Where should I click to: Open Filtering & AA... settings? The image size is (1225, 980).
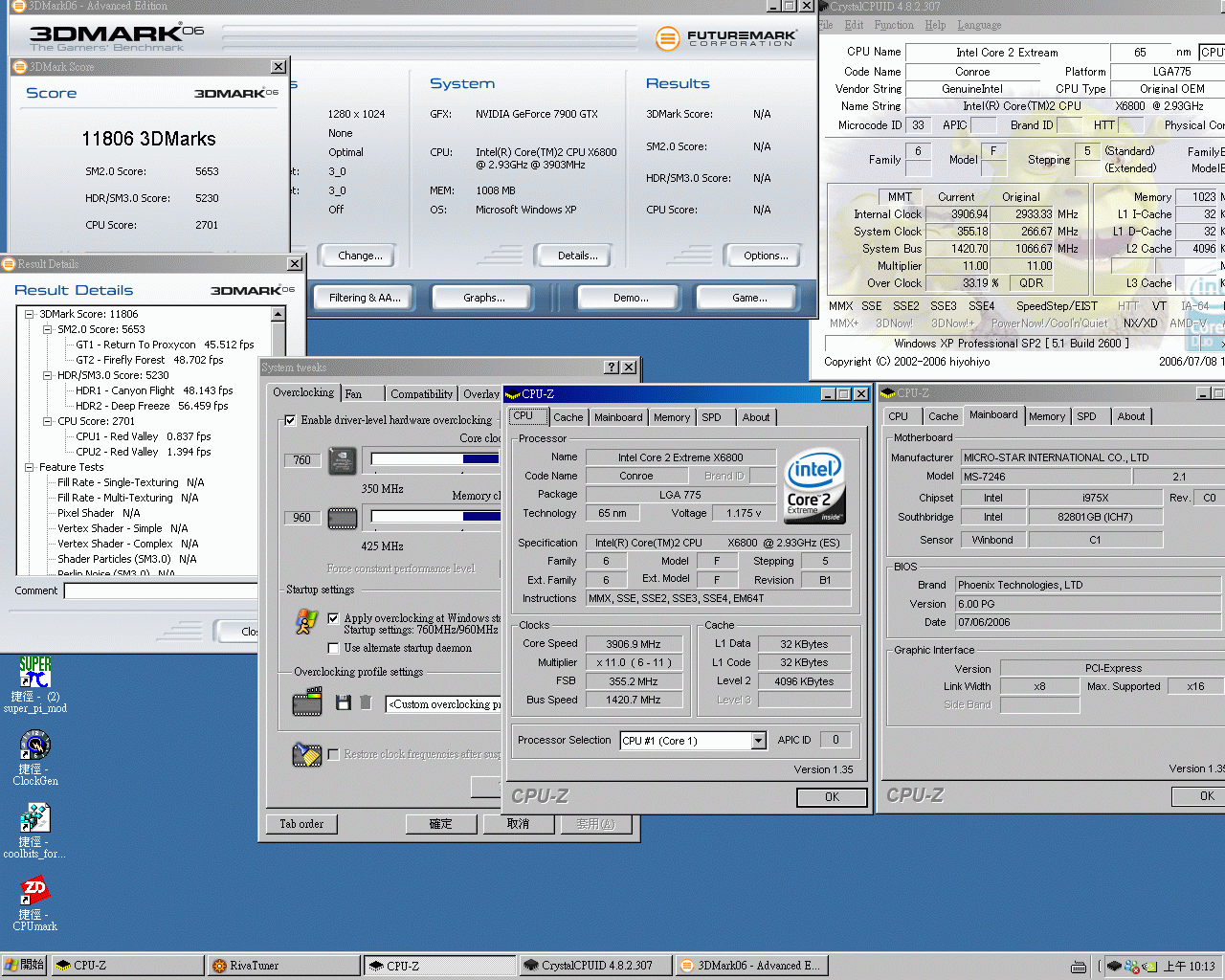(365, 298)
